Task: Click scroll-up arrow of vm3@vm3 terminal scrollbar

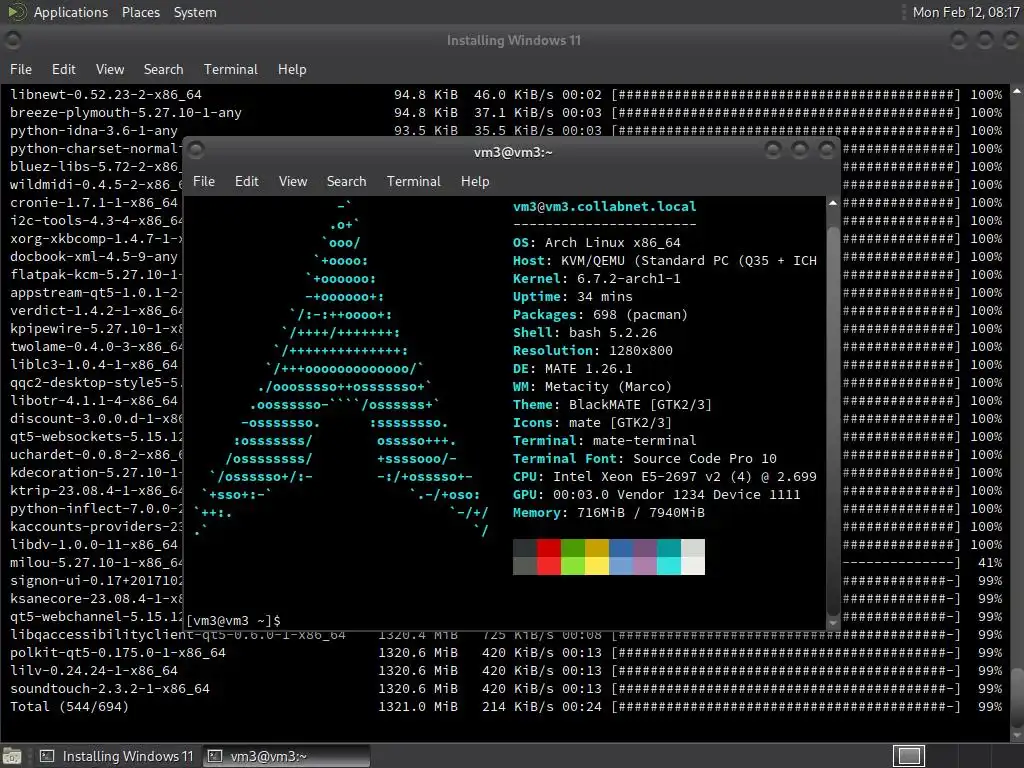Action: click(833, 203)
